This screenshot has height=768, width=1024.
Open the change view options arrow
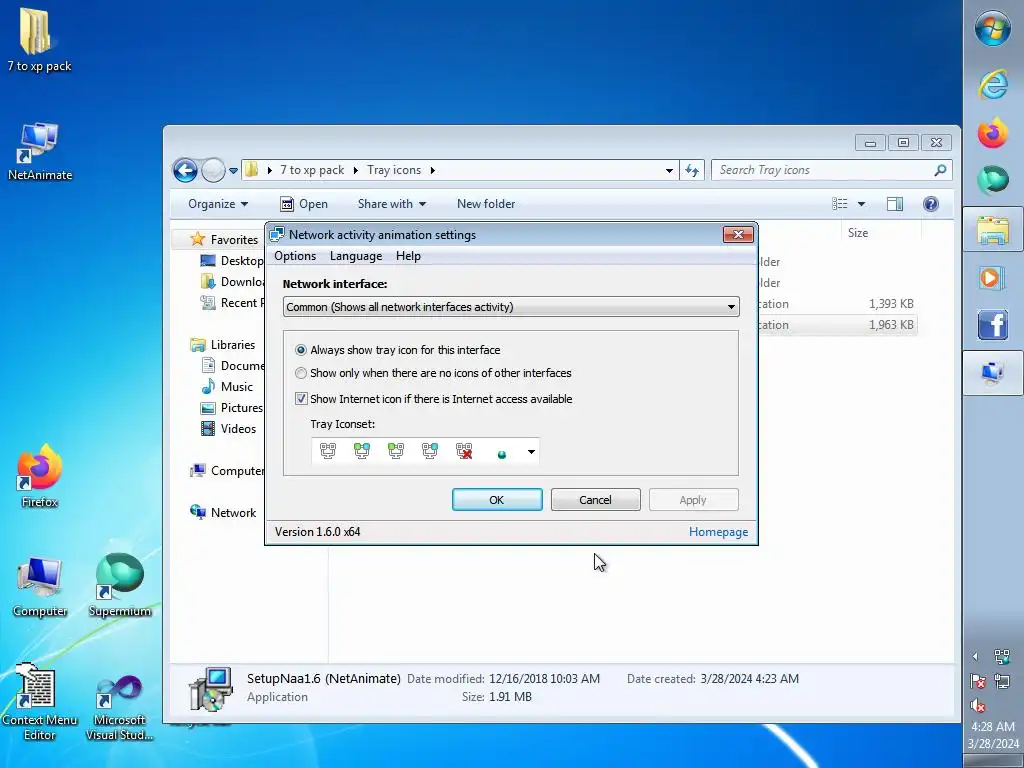(861, 204)
